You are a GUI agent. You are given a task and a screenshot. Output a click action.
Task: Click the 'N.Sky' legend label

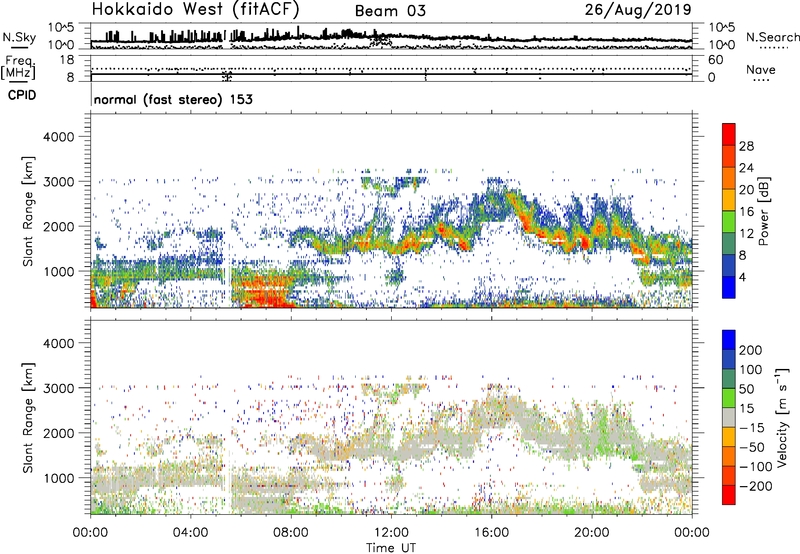coord(19,37)
